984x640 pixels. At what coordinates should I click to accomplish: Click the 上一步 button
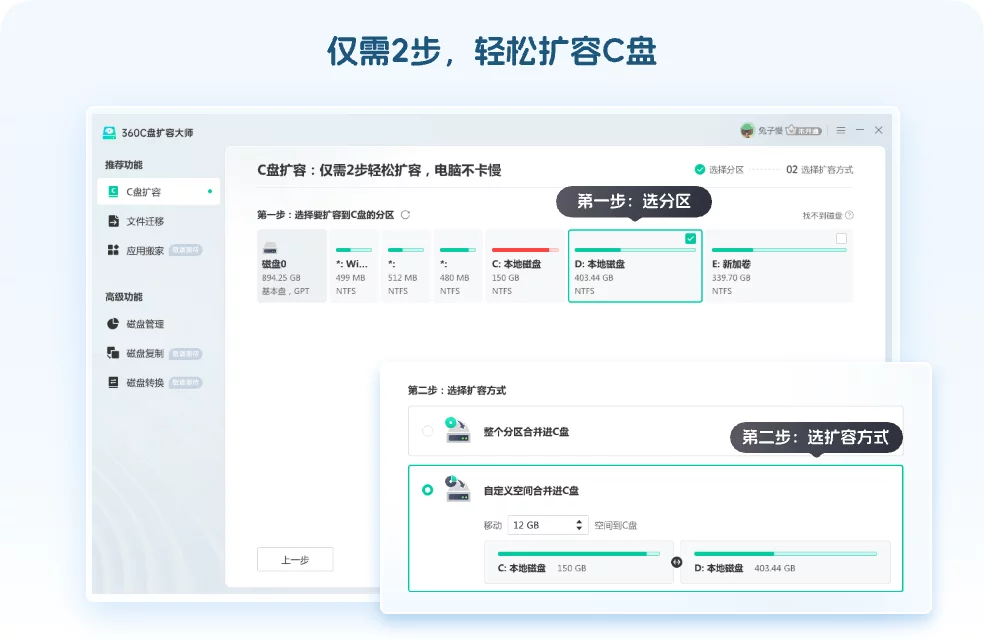click(295, 560)
